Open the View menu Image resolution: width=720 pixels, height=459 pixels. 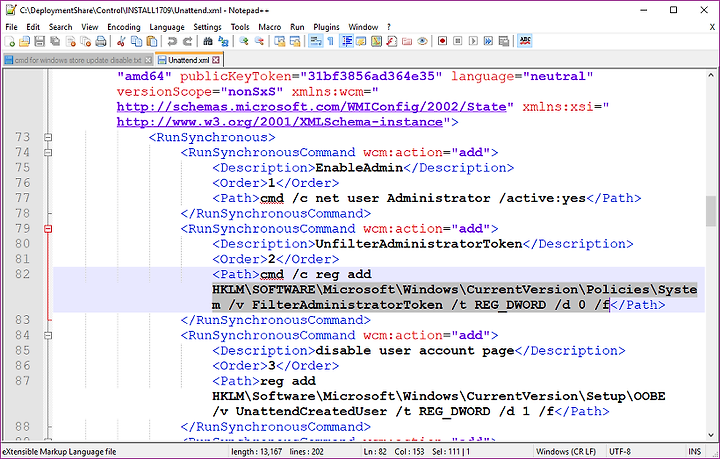(x=90, y=27)
